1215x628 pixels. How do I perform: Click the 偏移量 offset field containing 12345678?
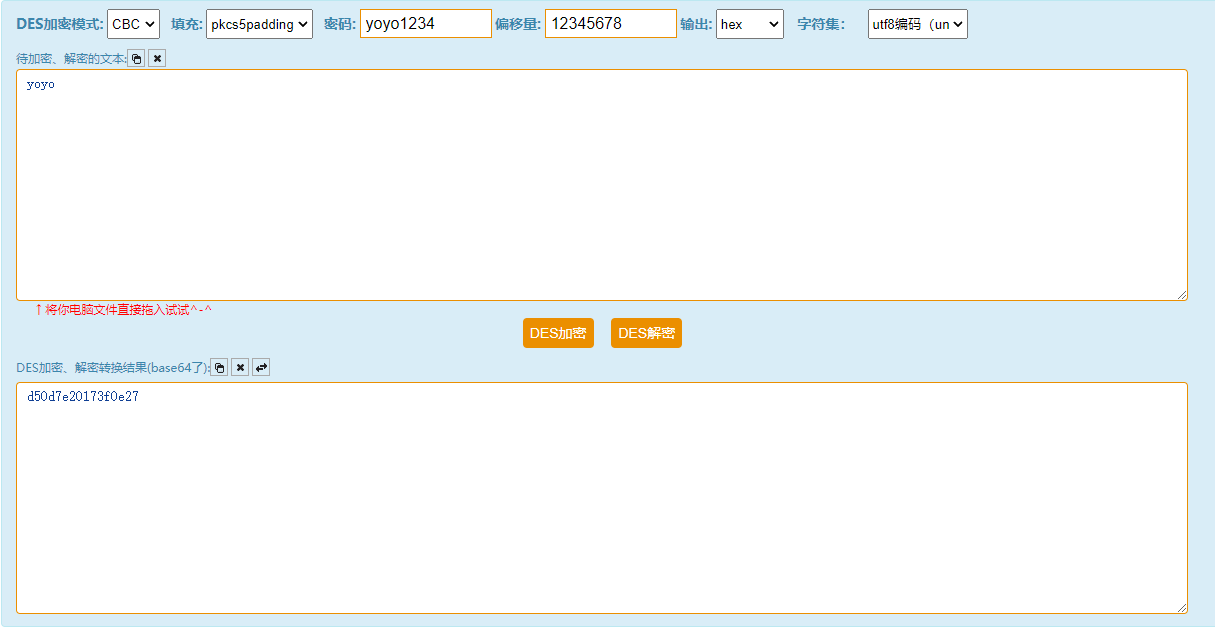click(610, 23)
